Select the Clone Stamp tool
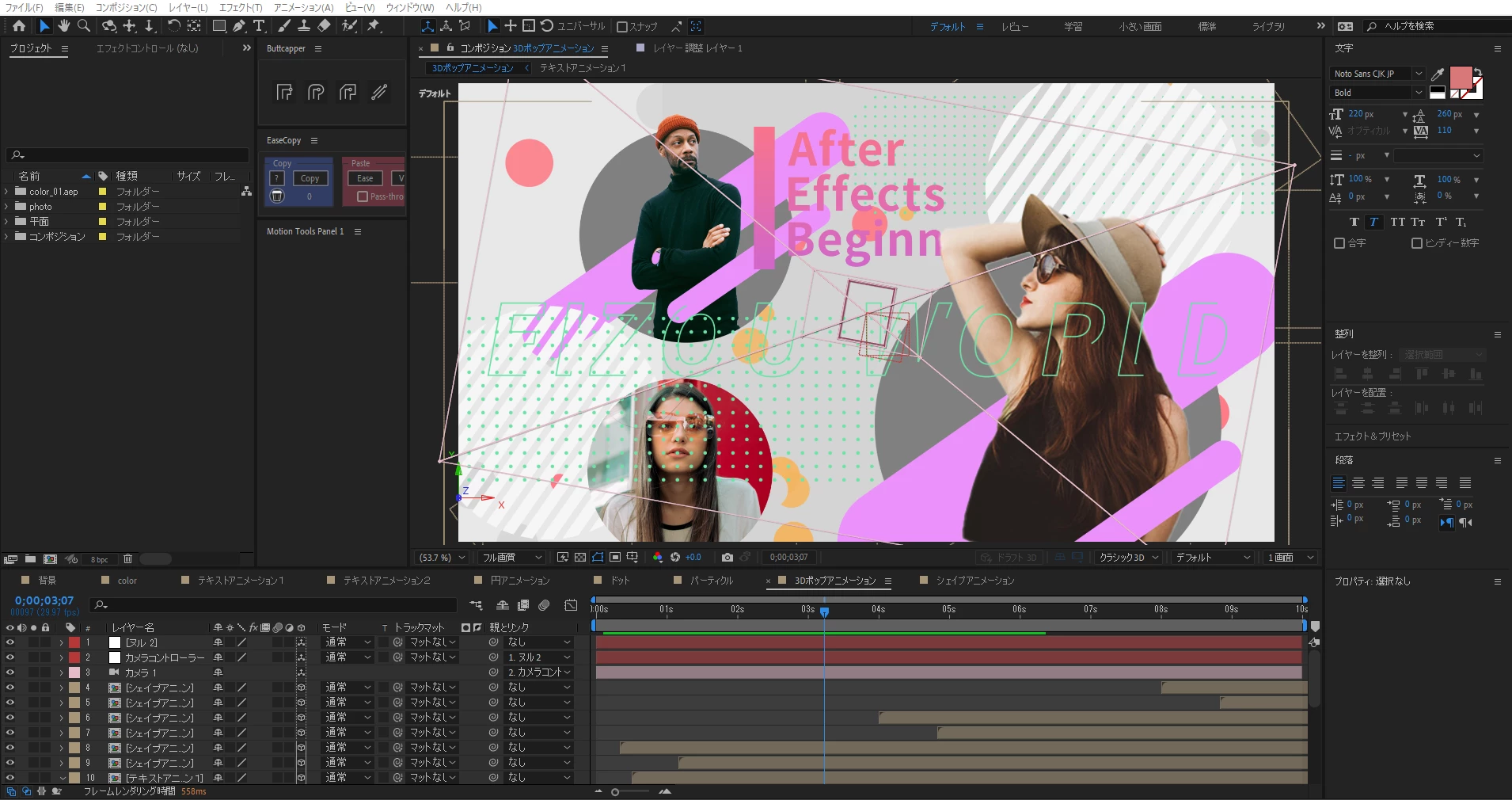This screenshot has width=1512, height=800. pos(303,26)
